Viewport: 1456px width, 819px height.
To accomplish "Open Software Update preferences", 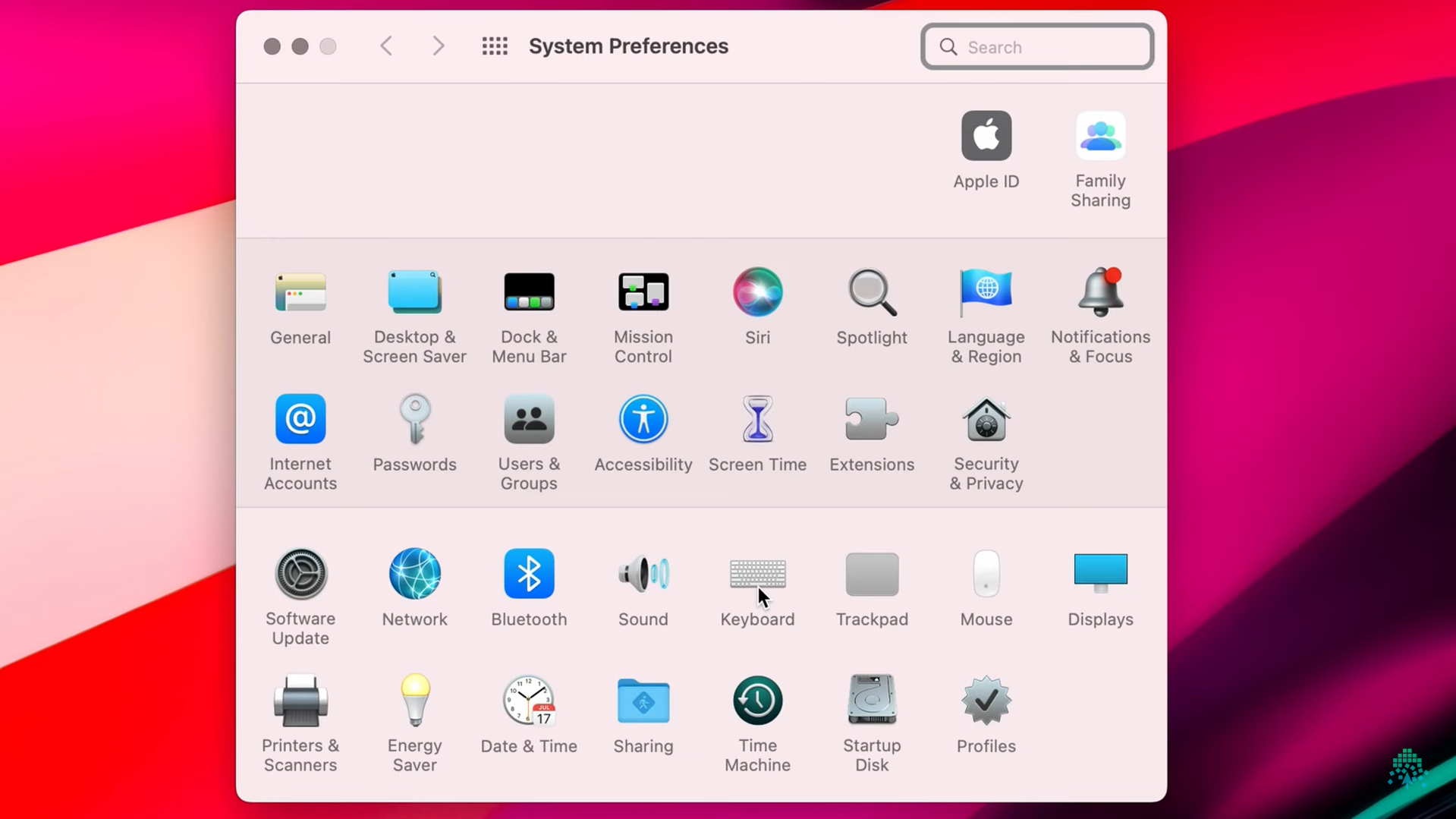I will coord(300,575).
